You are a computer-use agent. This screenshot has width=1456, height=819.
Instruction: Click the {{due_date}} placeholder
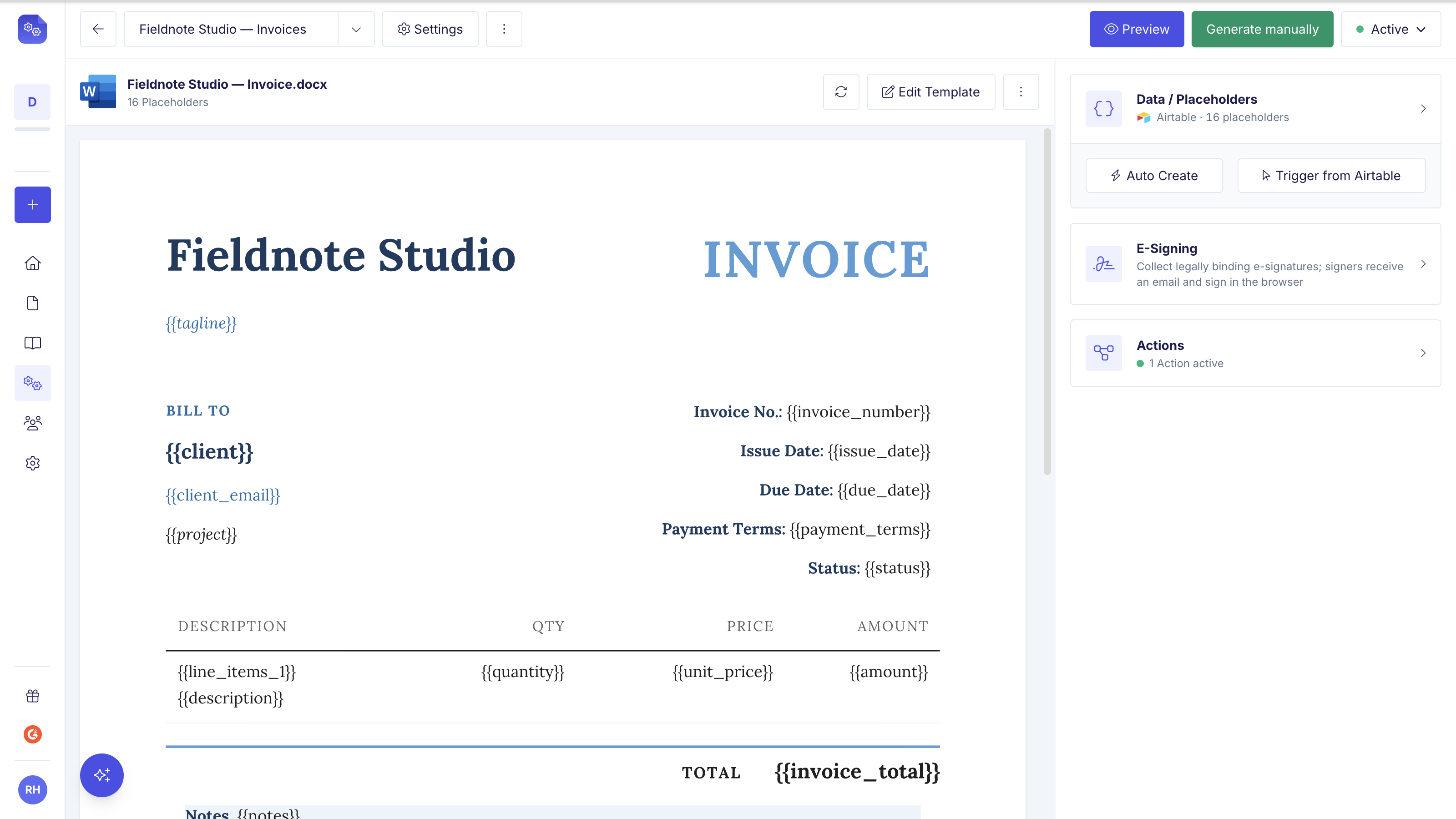pyautogui.click(x=884, y=490)
